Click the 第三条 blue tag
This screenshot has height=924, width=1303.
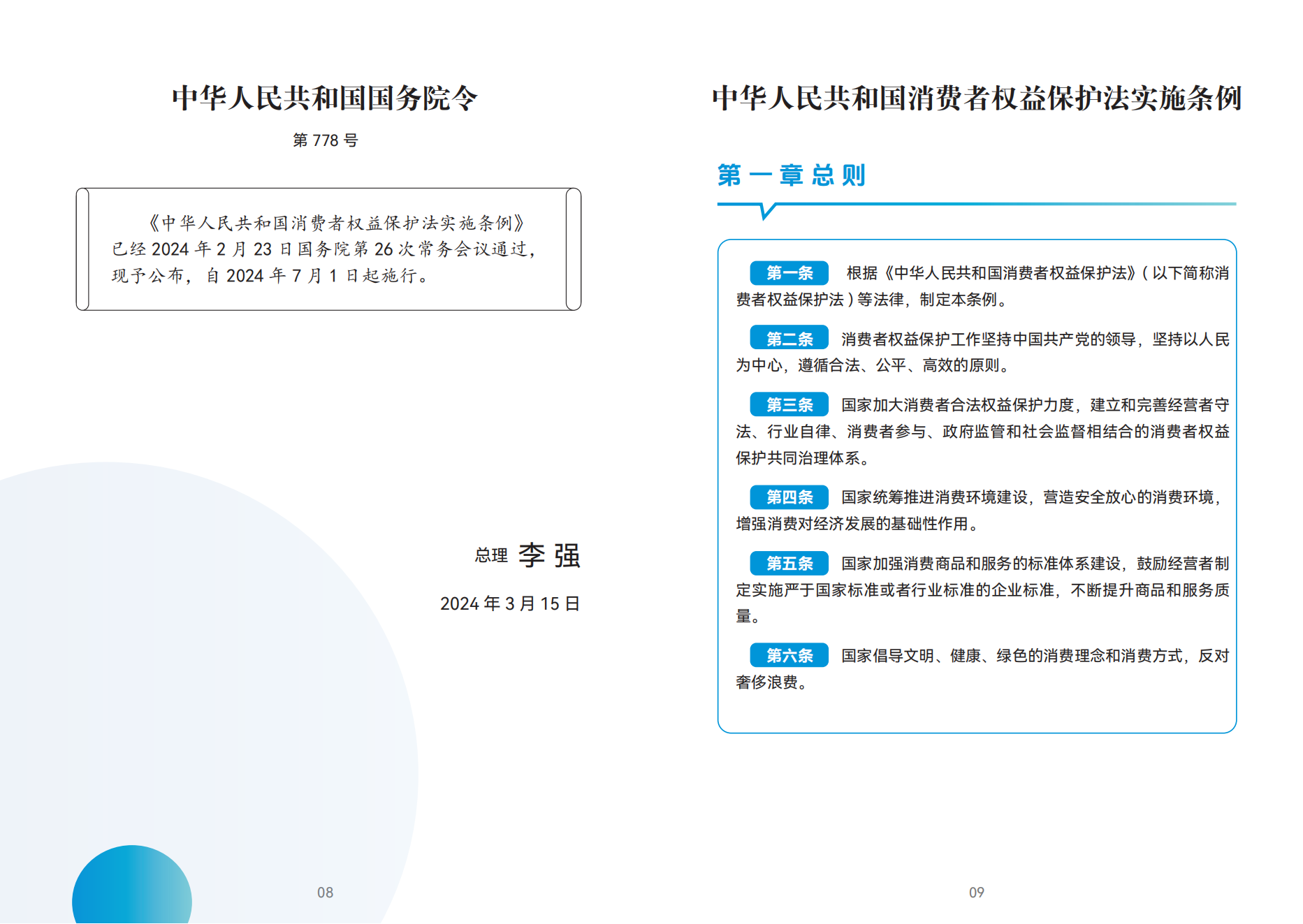pyautogui.click(x=789, y=404)
